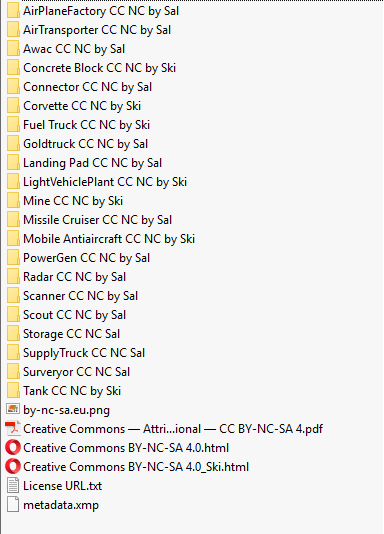Select the AirPlaneFactory CC NC by Sal folder icon
This screenshot has height=534, width=384.
[x=13, y=11]
